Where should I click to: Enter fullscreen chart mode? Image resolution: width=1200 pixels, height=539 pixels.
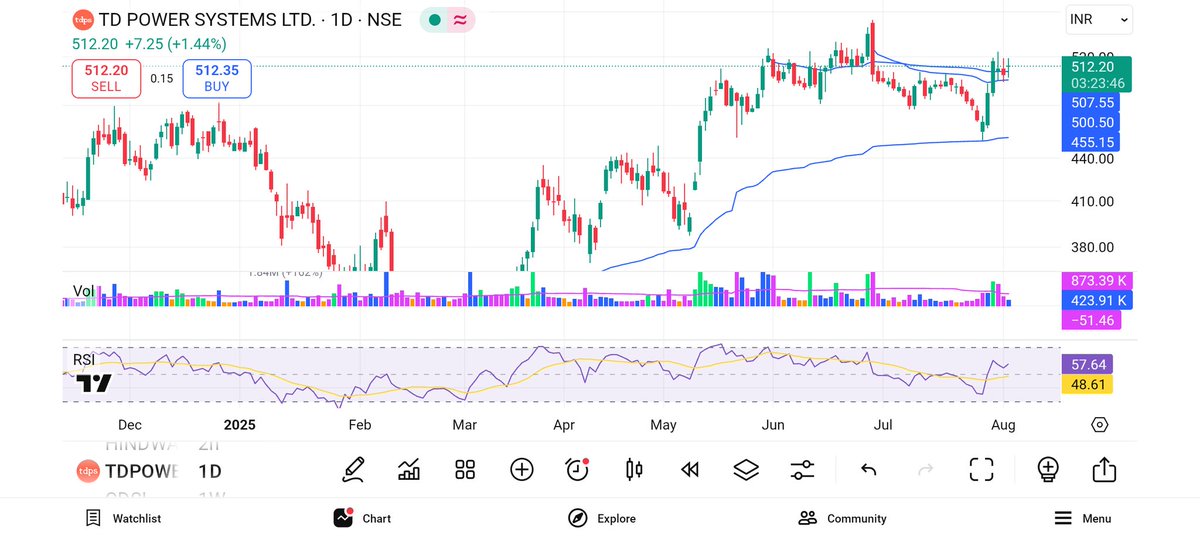(x=981, y=469)
